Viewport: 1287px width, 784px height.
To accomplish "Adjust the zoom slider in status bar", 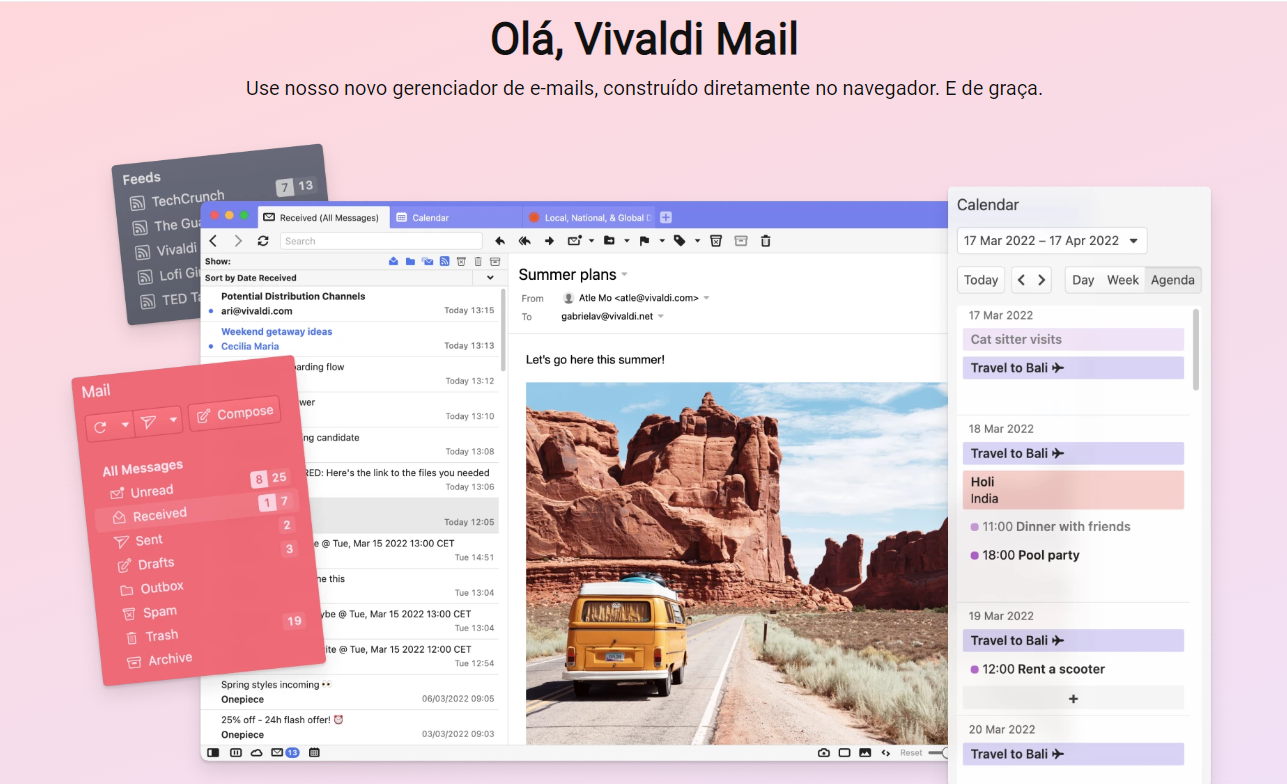I will tap(940, 752).
